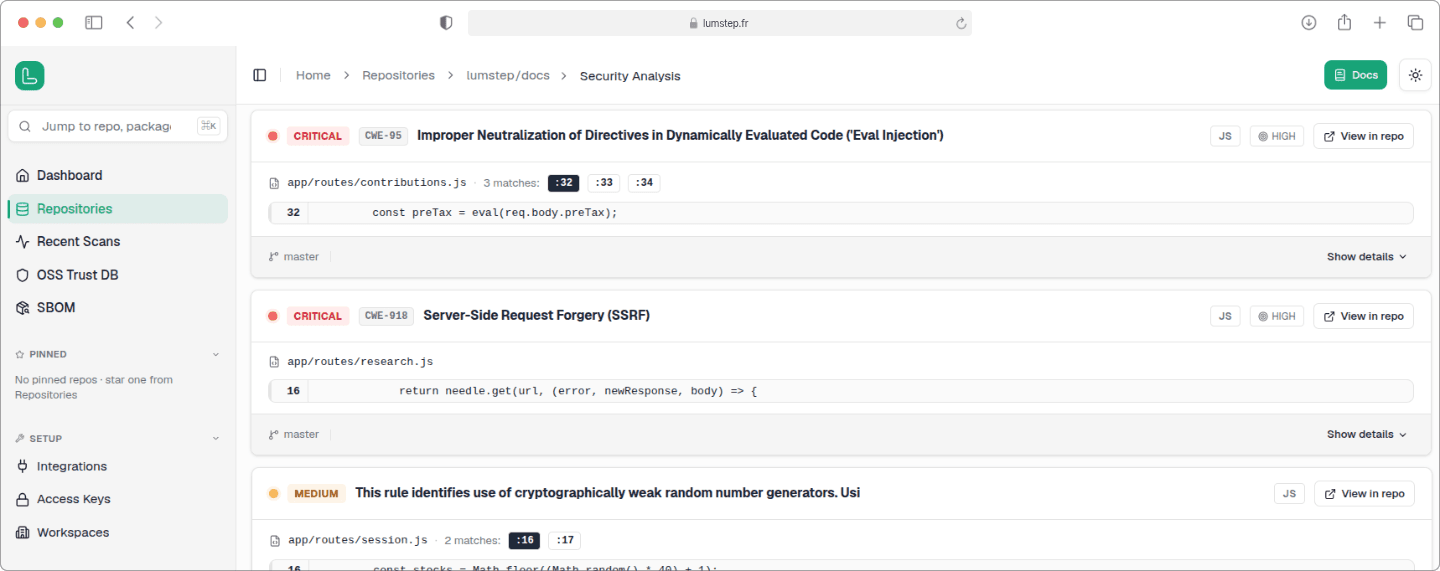Open Integrations settings
The height and width of the screenshot is (571, 1440).
[x=118, y=466]
